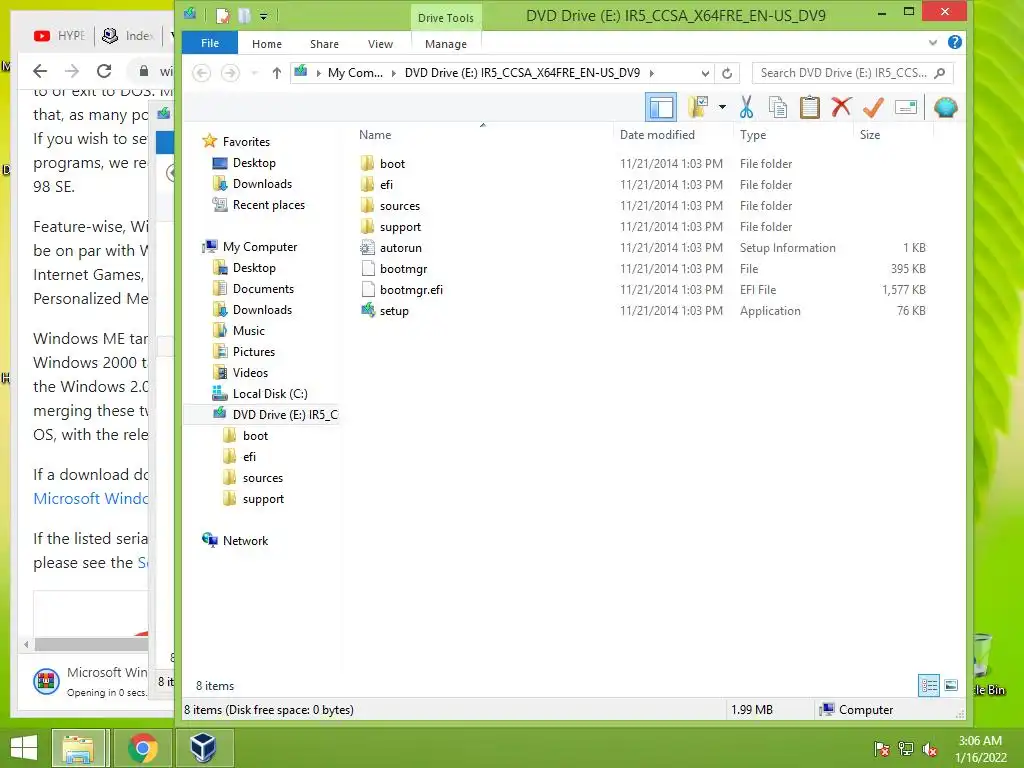
Task: Select the sources folder in file list
Action: pos(400,206)
